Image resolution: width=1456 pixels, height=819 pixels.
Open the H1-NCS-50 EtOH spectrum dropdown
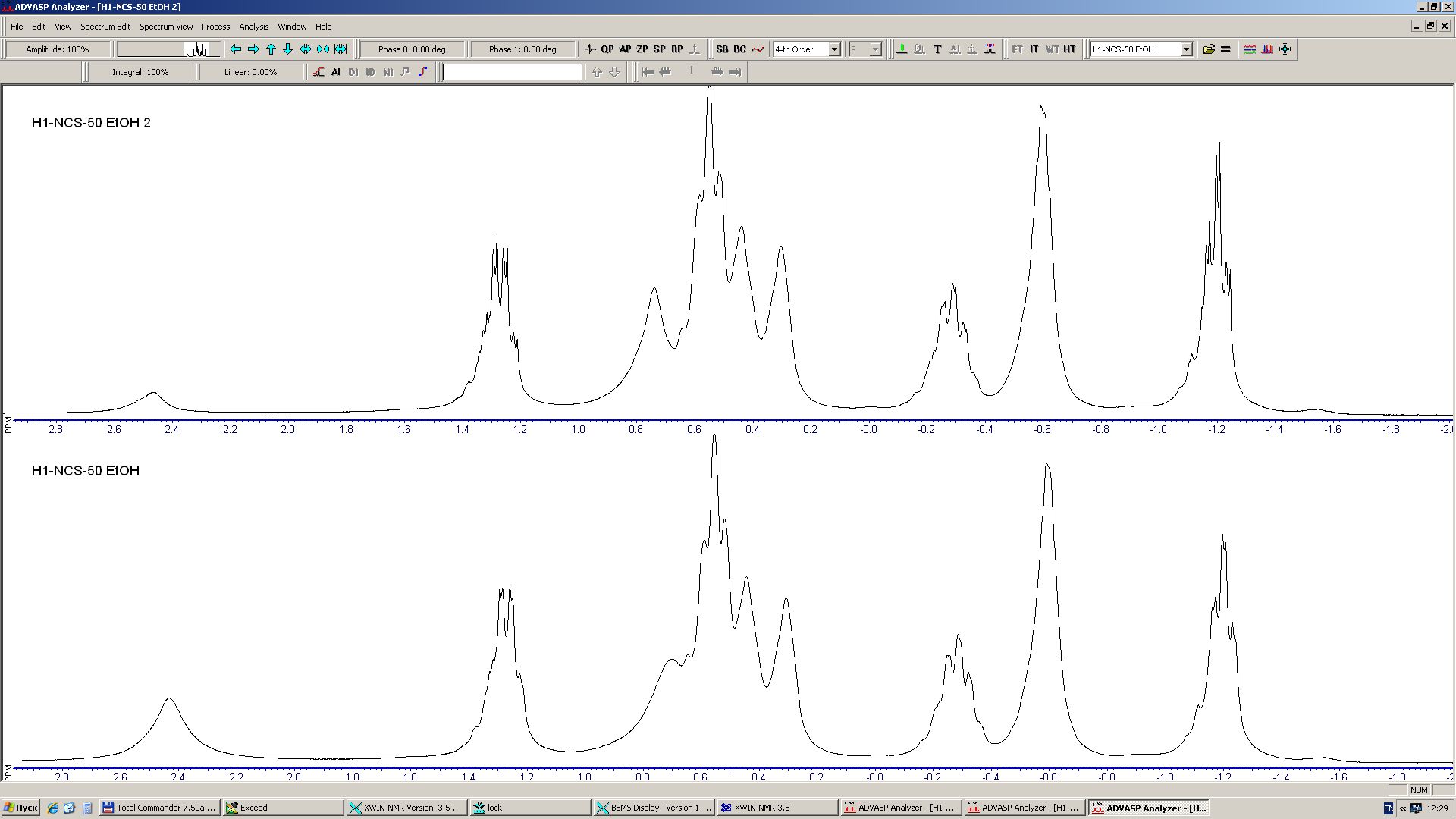pyautogui.click(x=1186, y=49)
